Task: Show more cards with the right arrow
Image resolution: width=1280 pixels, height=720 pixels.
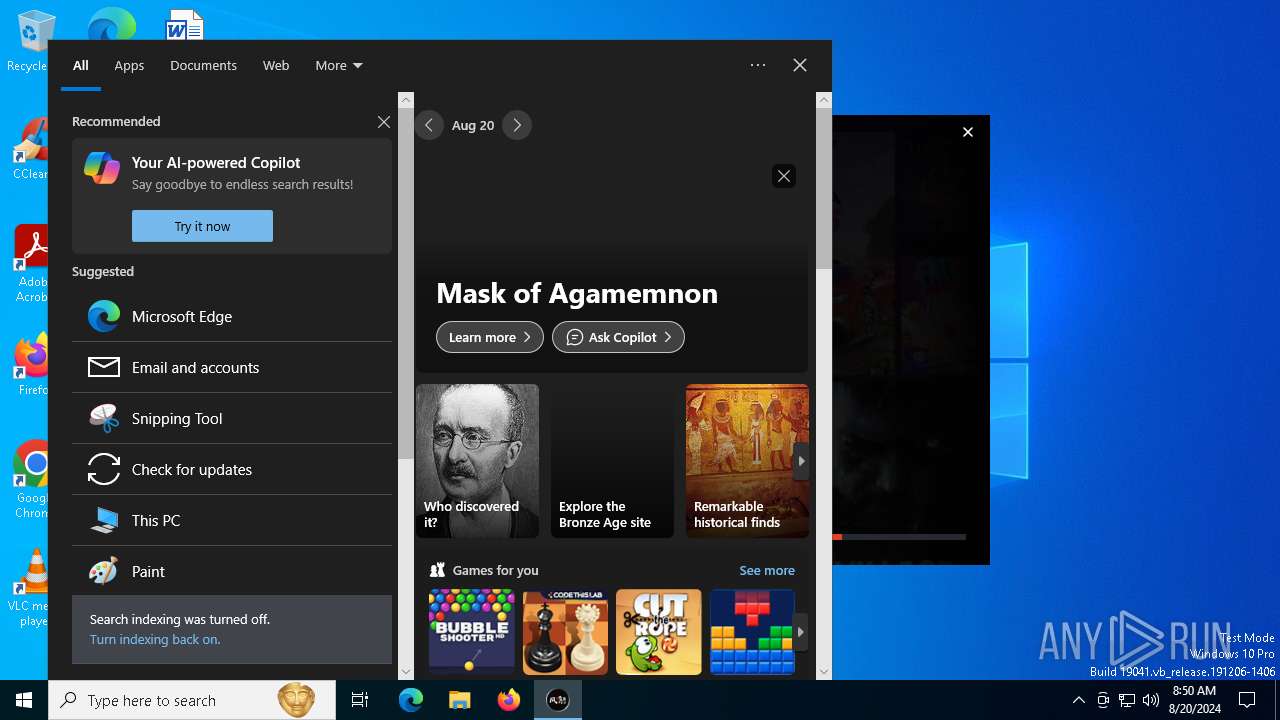Action: pyautogui.click(x=800, y=461)
